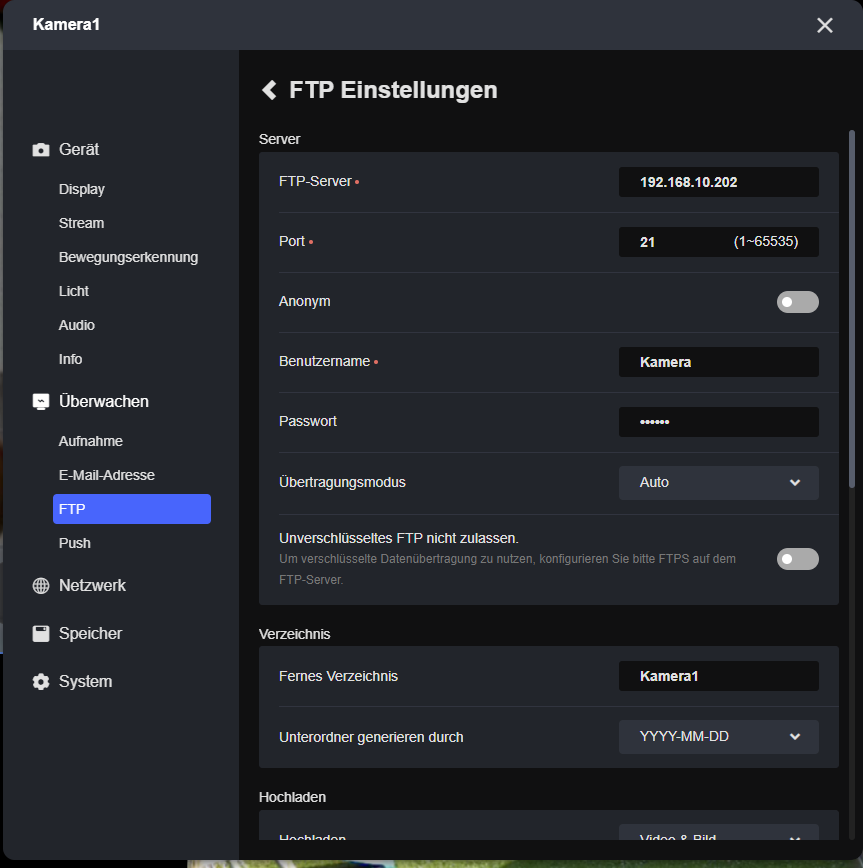Toggle the Anonym switch

click(x=797, y=302)
